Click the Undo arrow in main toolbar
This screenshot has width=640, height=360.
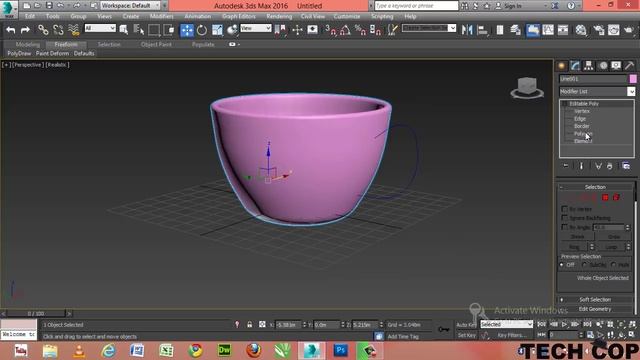(x=11, y=30)
